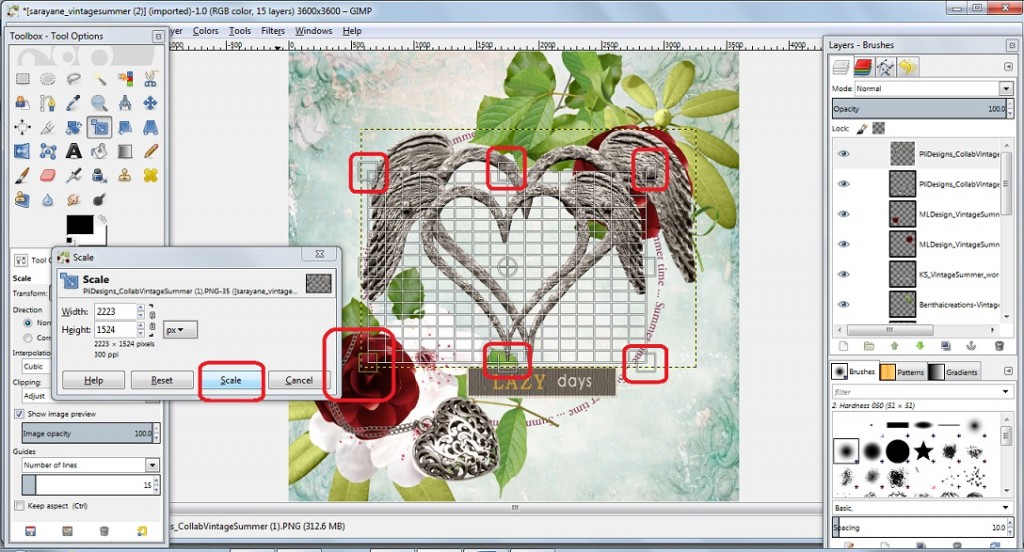Viewport: 1024px width, 552px height.
Task: Lower the layer with the down arrow
Action: click(x=920, y=346)
